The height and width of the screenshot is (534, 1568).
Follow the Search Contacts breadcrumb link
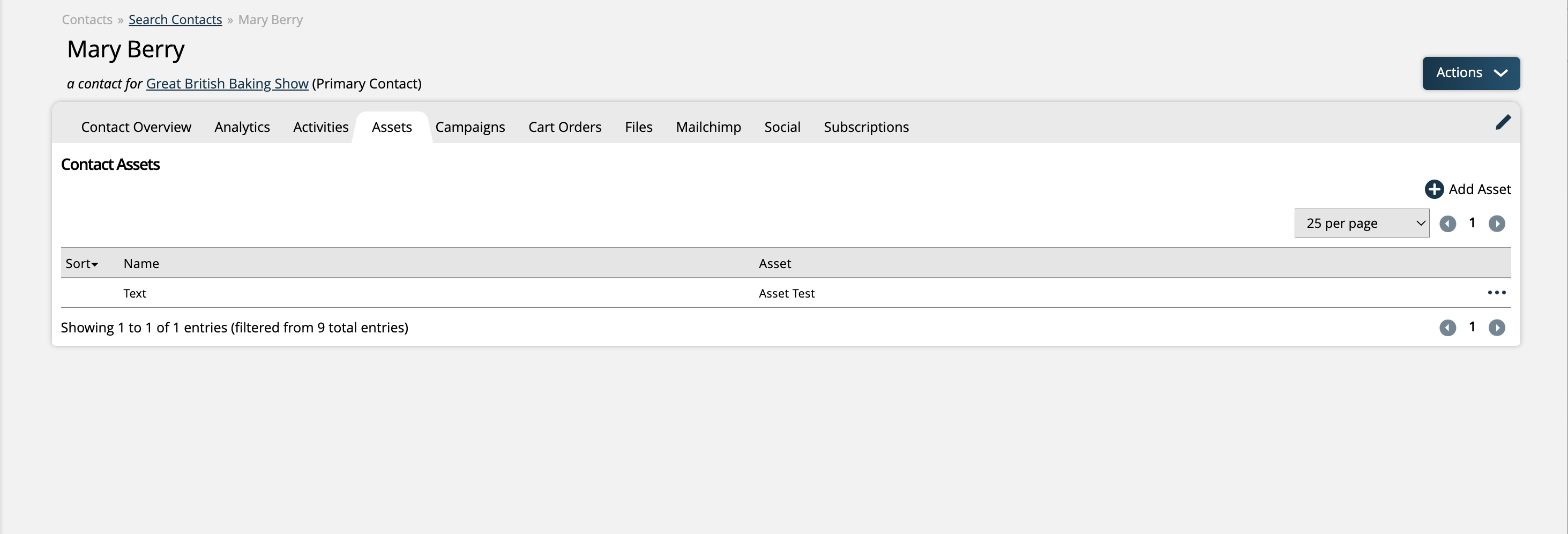pos(175,20)
